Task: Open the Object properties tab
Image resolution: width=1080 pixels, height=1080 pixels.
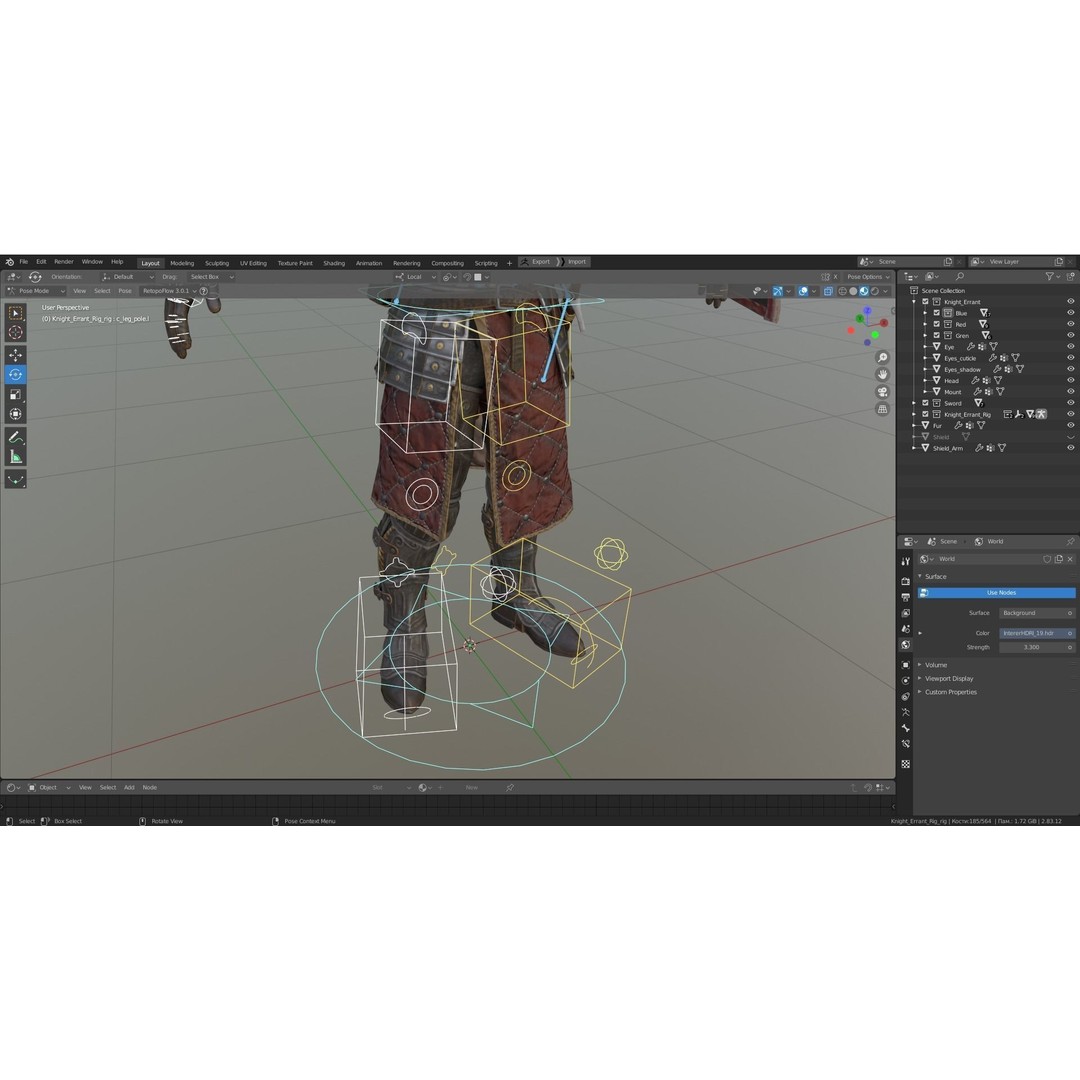Action: click(x=906, y=665)
